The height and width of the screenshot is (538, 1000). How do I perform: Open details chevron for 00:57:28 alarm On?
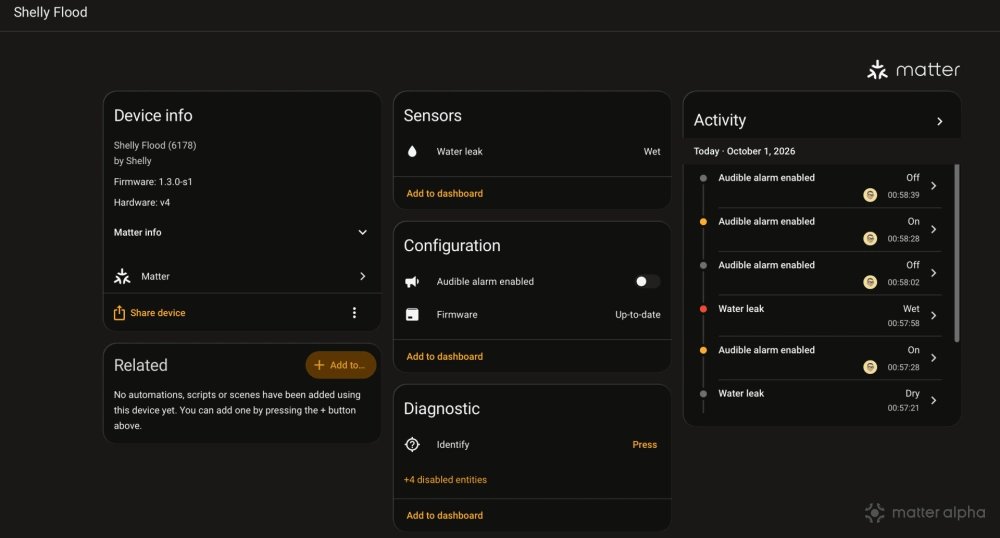point(934,358)
